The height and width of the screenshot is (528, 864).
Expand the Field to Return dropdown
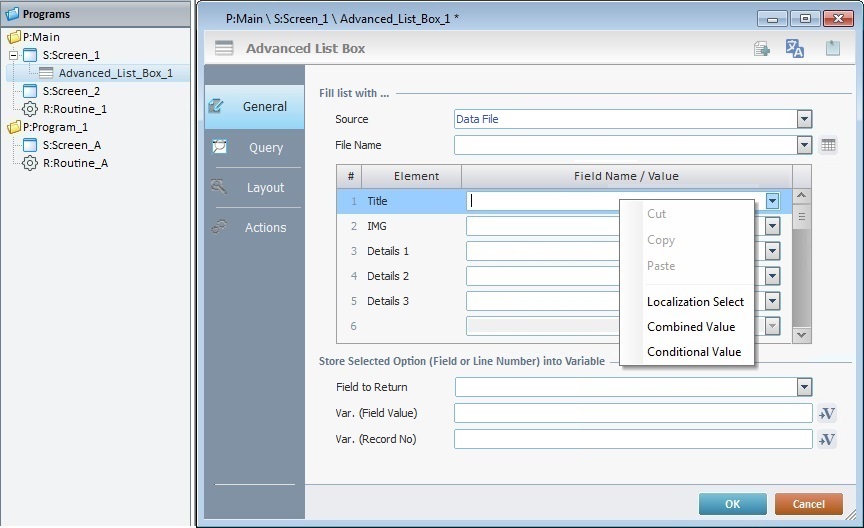(x=804, y=387)
